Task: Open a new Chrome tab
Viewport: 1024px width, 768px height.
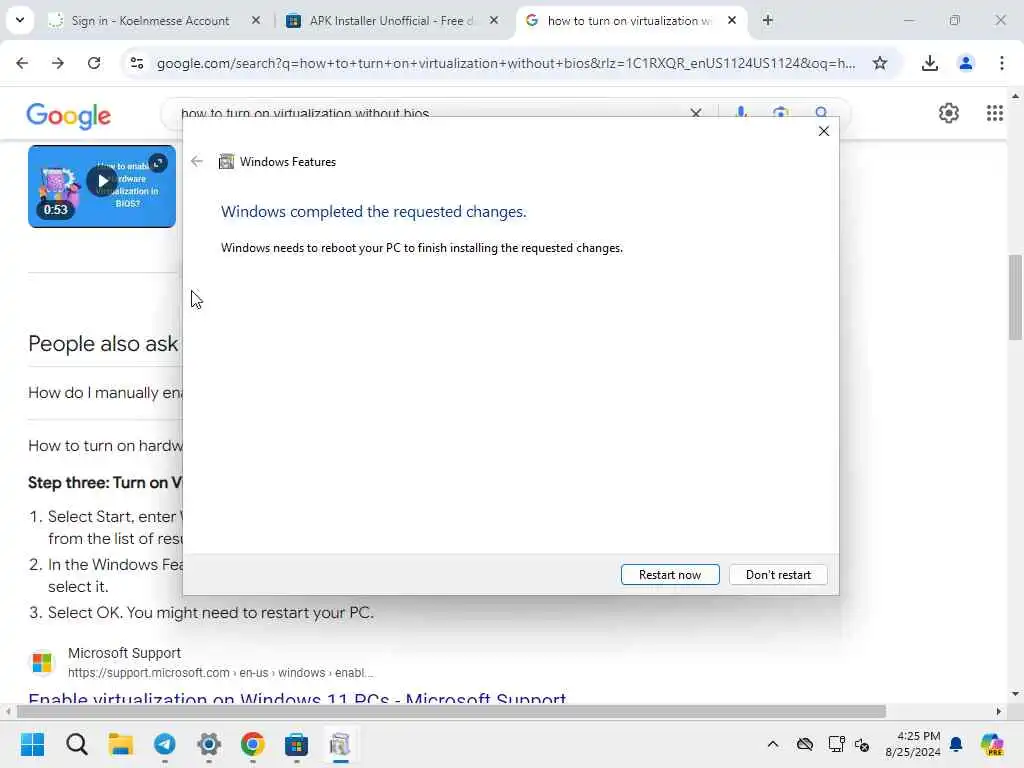Action: tap(767, 21)
